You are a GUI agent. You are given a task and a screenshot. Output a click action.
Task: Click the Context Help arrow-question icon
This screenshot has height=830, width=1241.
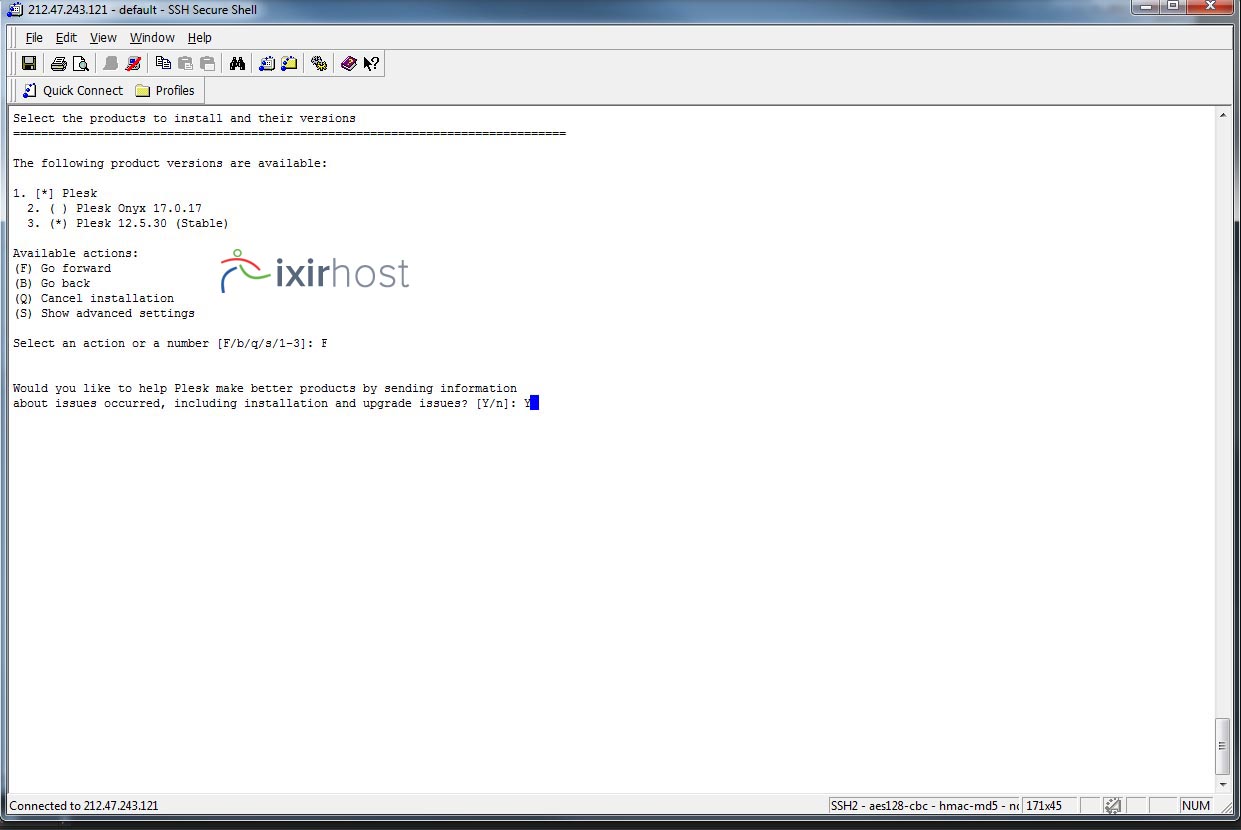point(371,64)
